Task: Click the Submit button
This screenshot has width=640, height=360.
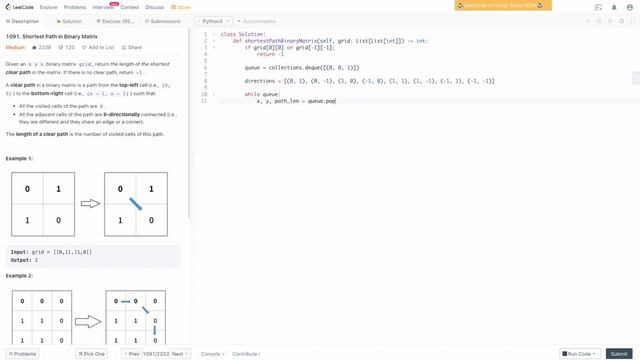Action: [619, 354]
